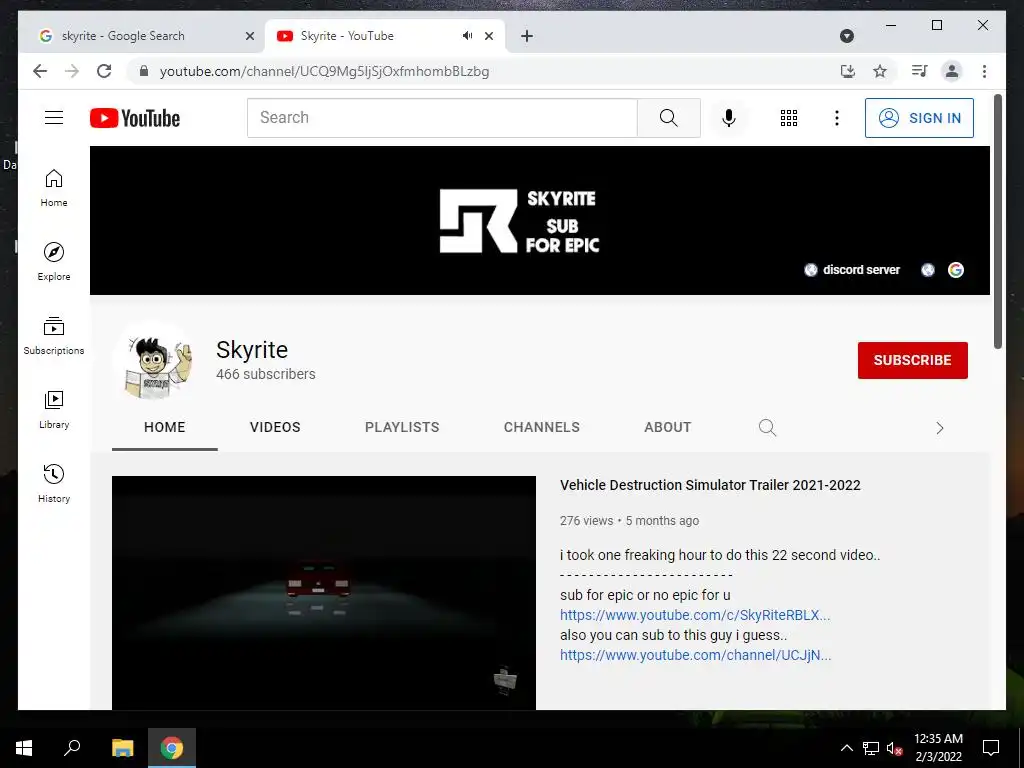Open Chrome three-dot menu
Viewport: 1024px width, 768px height.
[x=984, y=71]
